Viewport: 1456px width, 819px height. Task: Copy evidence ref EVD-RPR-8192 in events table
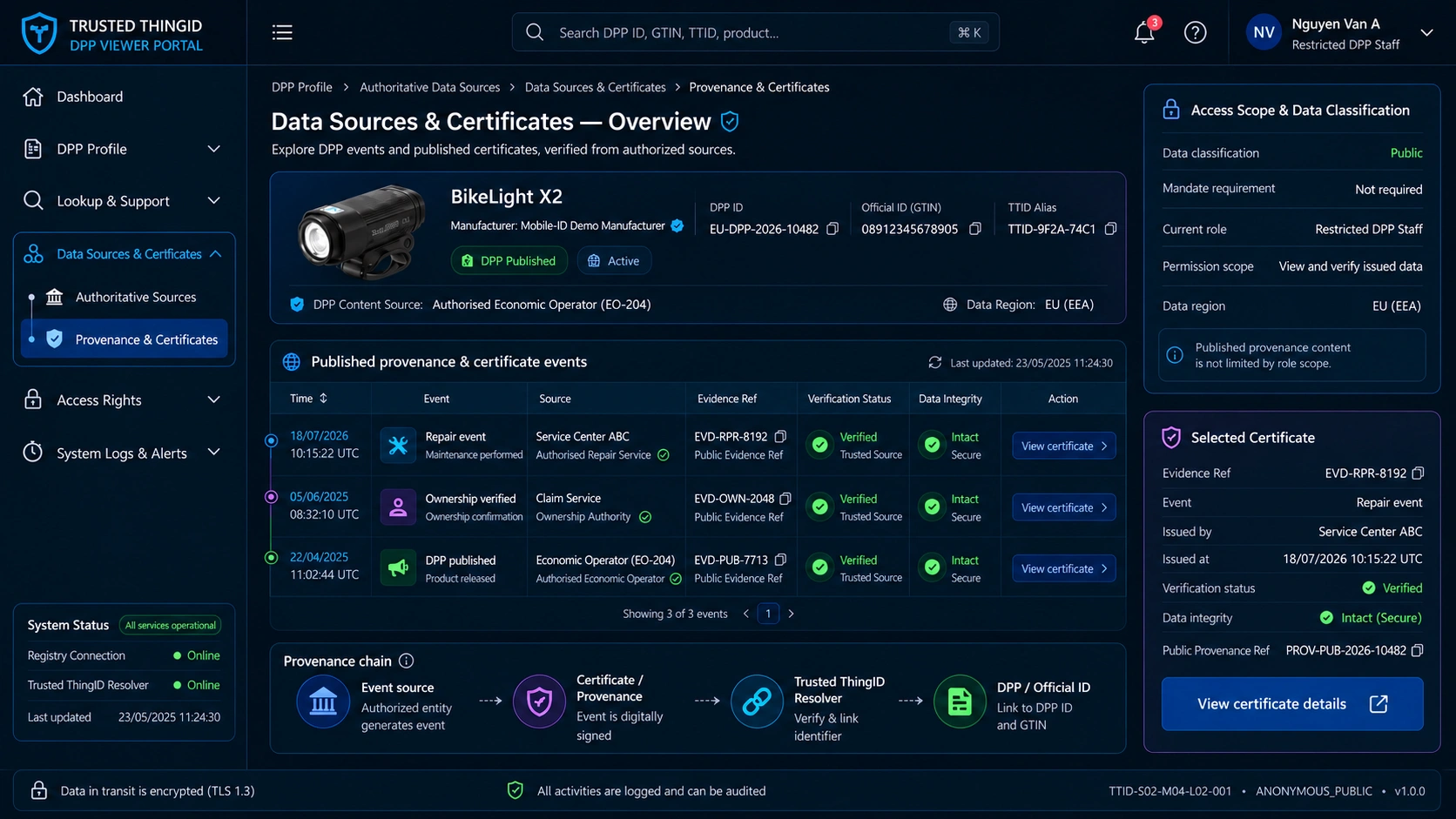point(780,436)
